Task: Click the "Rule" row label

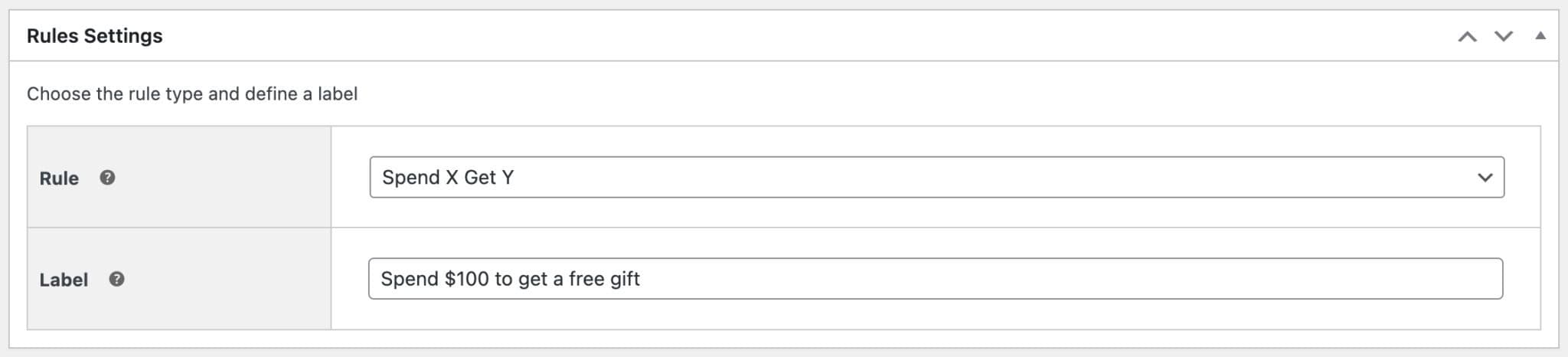Action: (59, 178)
